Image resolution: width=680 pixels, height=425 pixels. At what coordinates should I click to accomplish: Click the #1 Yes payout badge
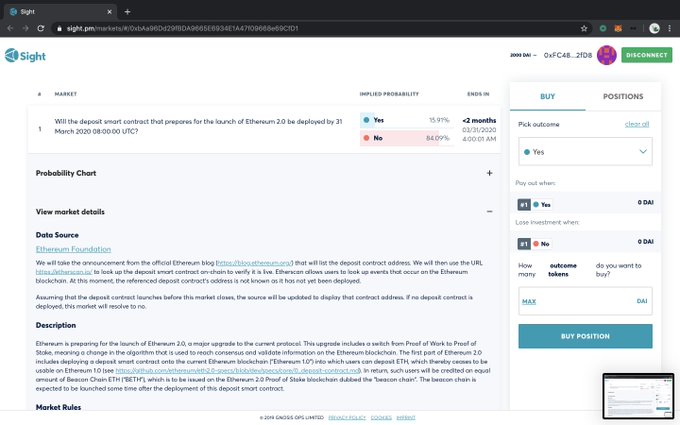tap(534, 205)
